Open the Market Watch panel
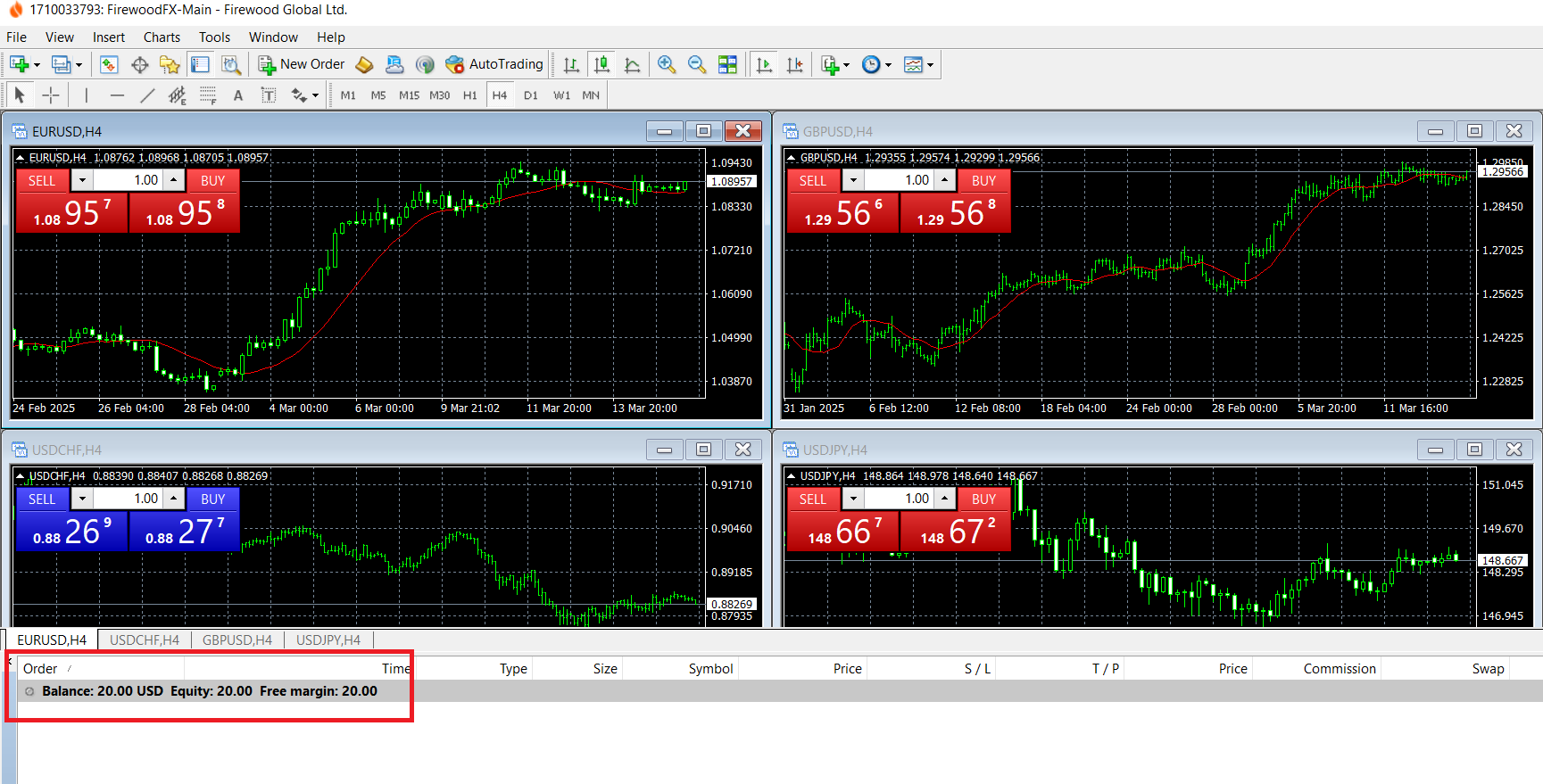 109,64
